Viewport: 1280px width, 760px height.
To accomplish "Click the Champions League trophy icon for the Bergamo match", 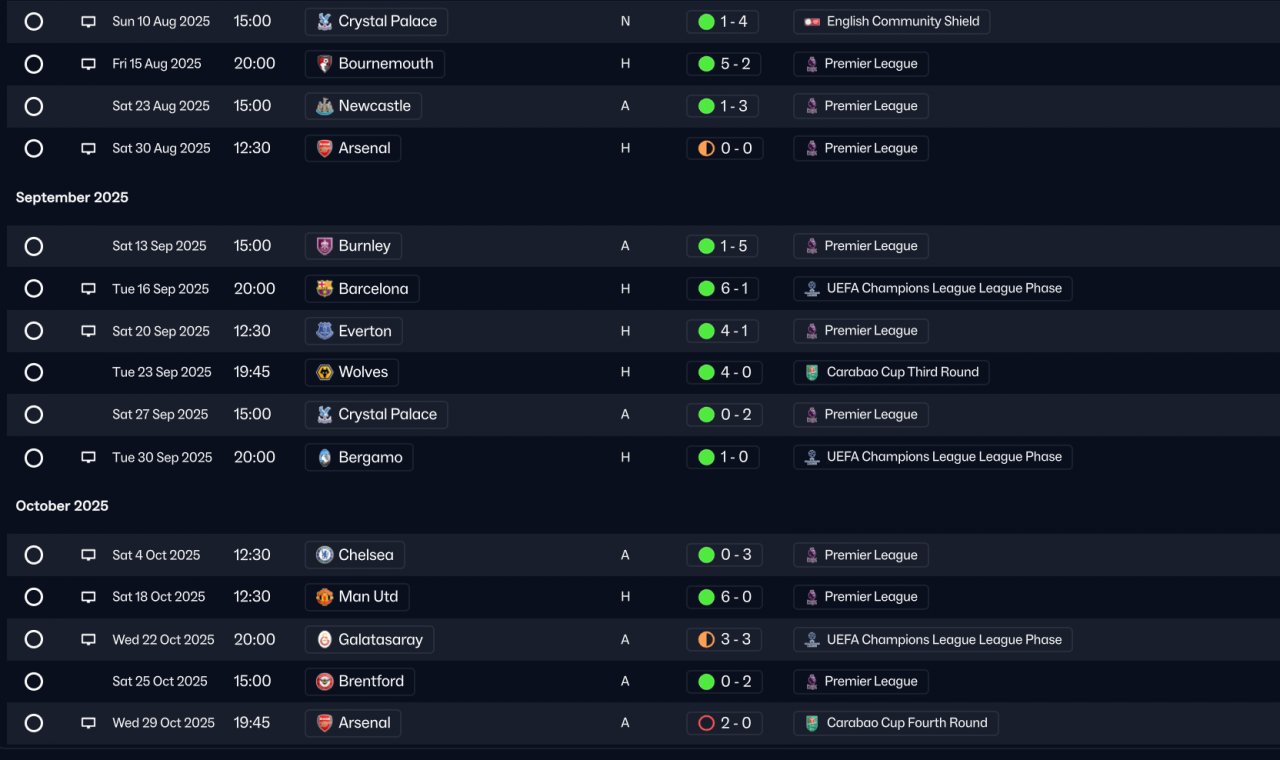I will tap(812, 457).
